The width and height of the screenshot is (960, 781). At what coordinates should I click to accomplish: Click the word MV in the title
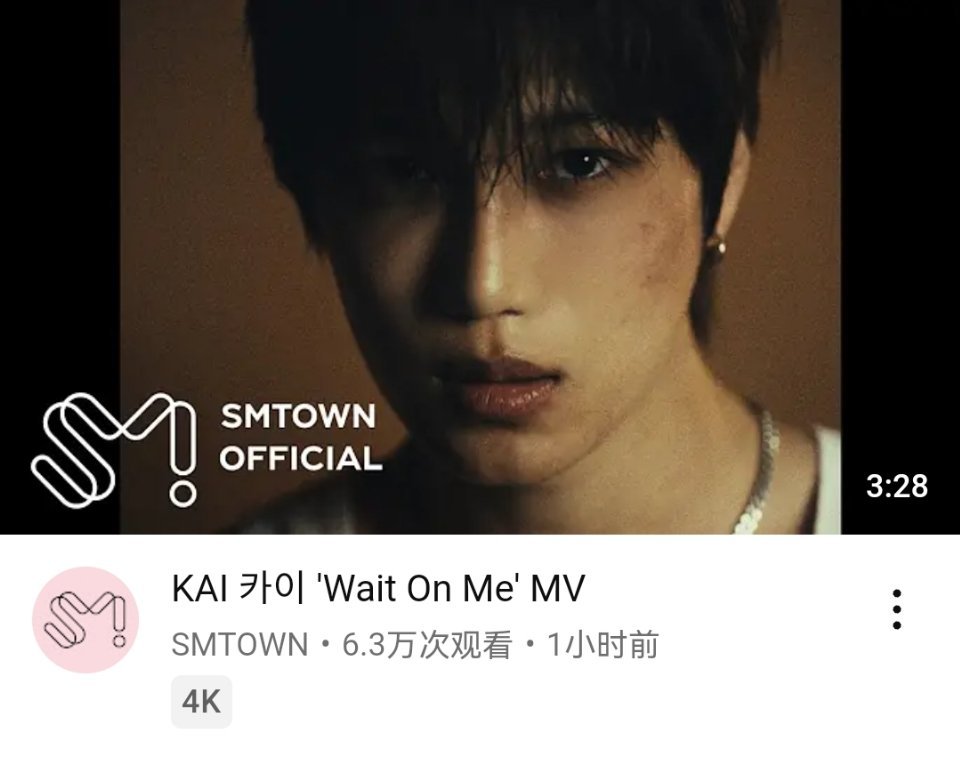[x=558, y=588]
